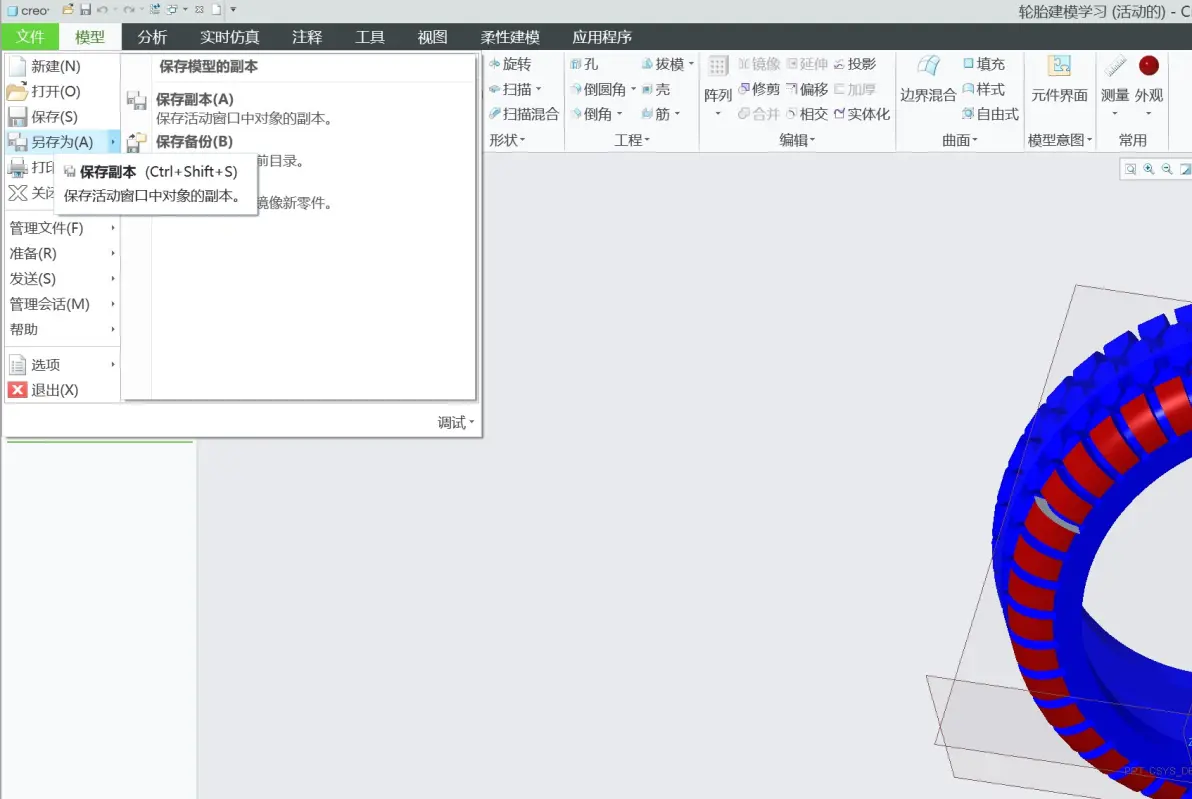The image size is (1192, 799).
Task: Open the Appearance (外观) red sphere icon
Action: tap(1148, 66)
